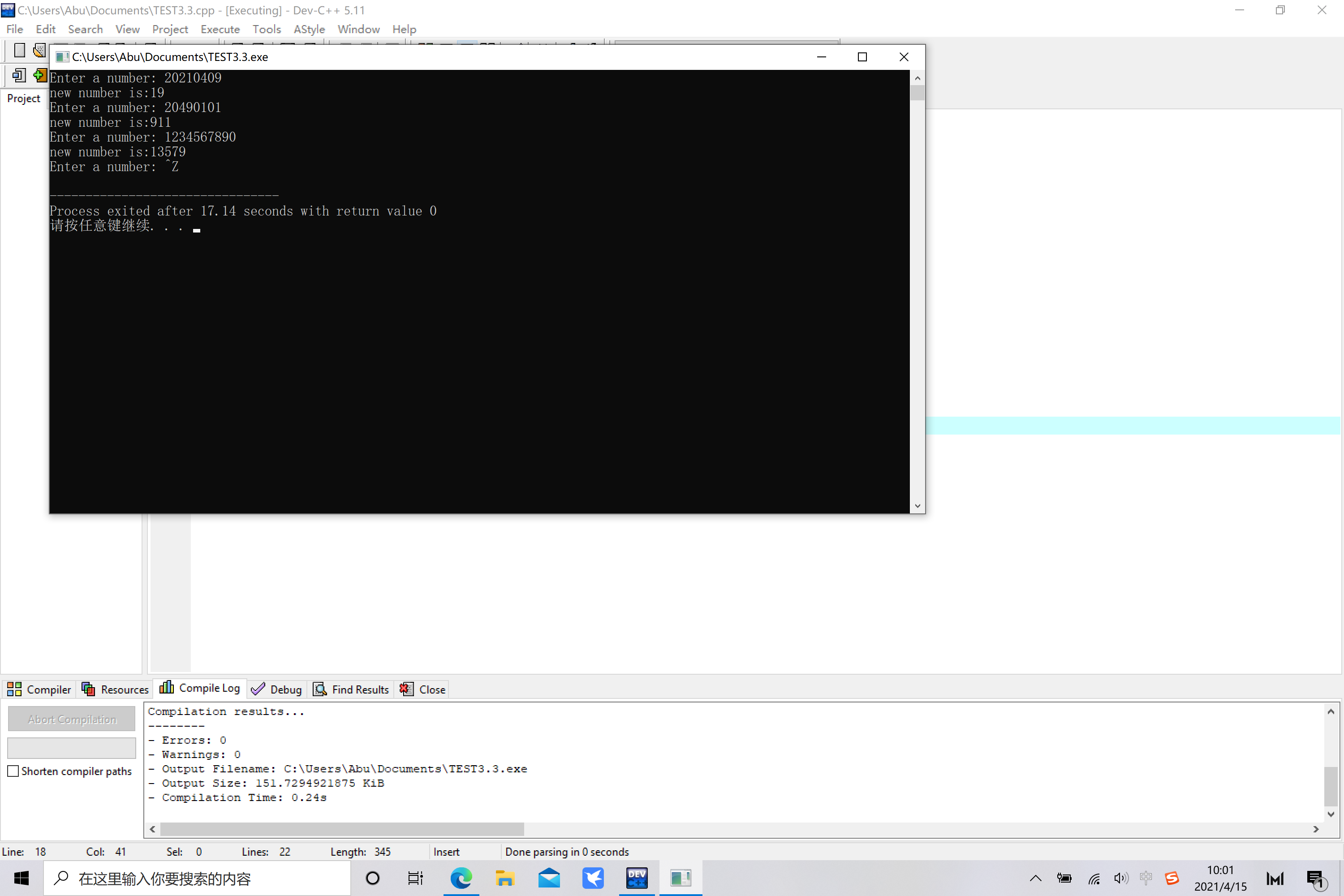
Task: Open Microsoft Edge from the taskbar
Action: pos(461,878)
